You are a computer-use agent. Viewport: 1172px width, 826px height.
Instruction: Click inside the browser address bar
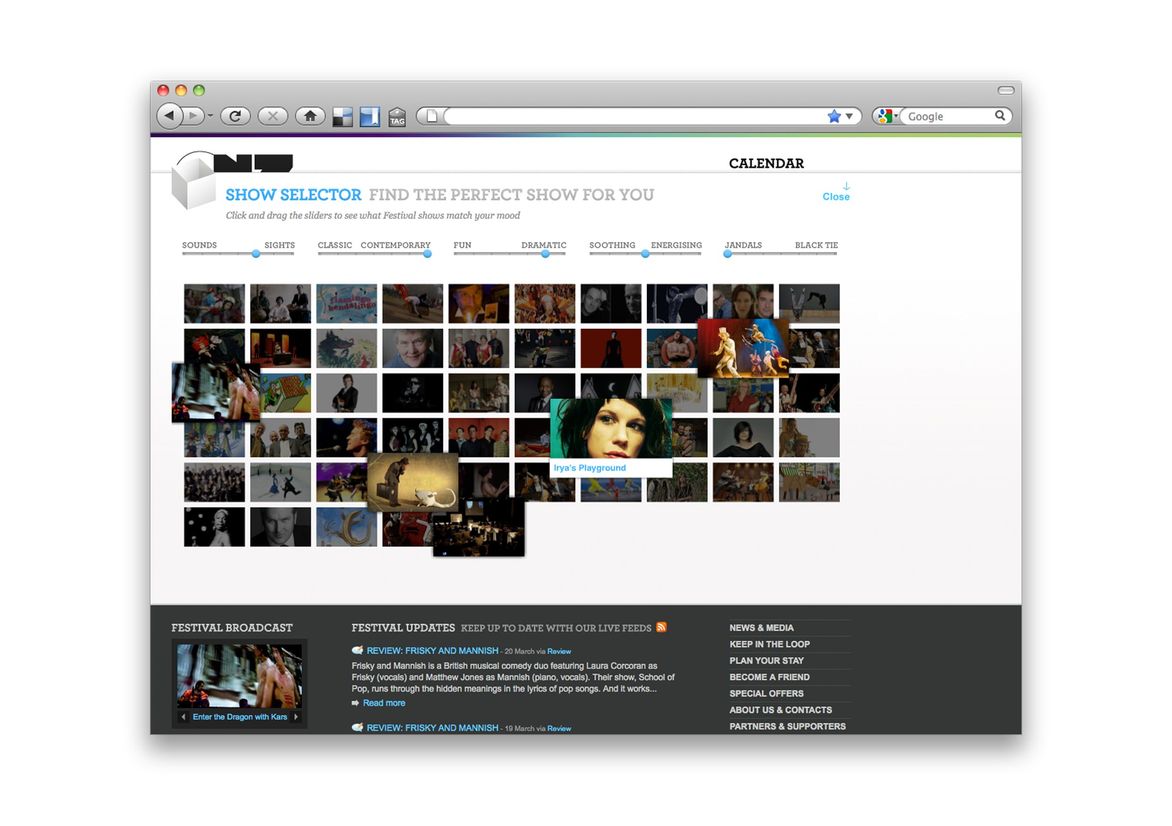(x=630, y=116)
